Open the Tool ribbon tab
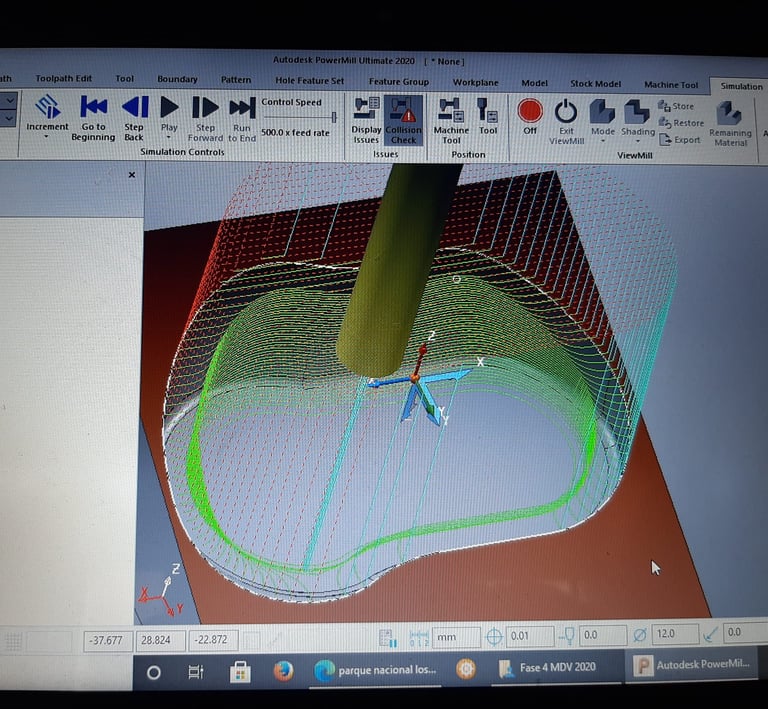This screenshot has height=709, width=768. (124, 79)
